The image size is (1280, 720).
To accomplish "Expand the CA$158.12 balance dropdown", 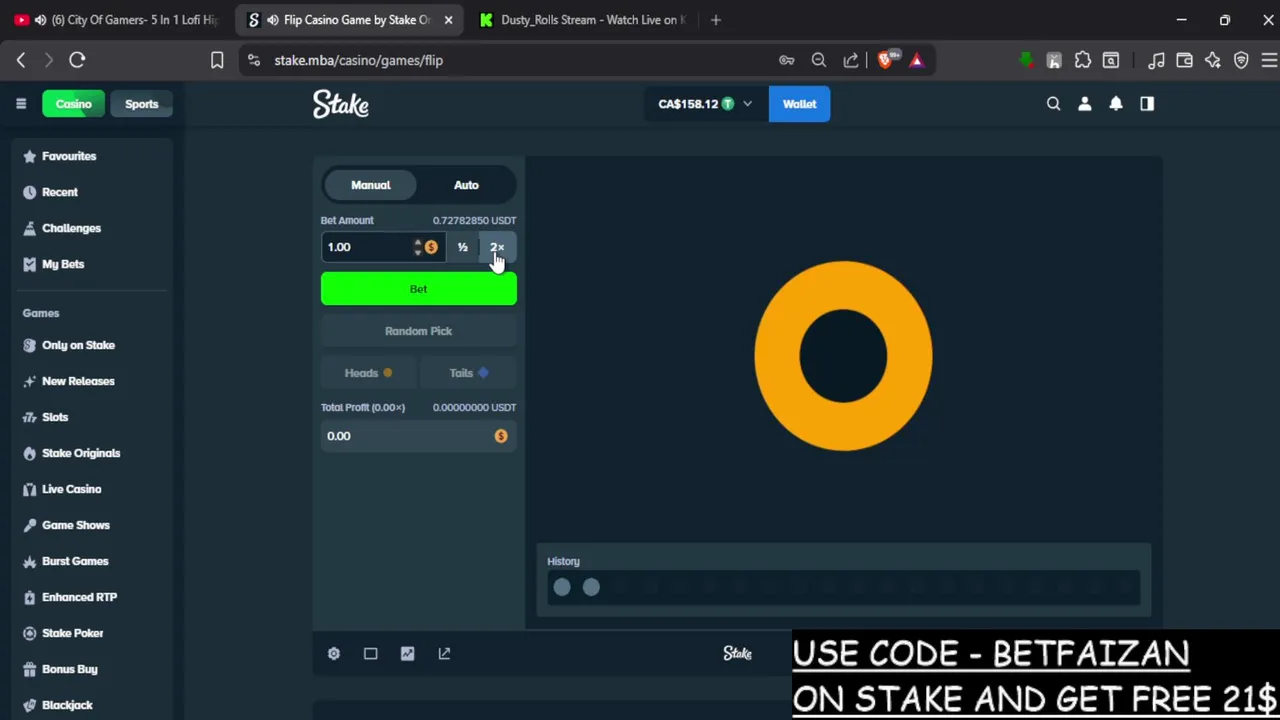I will pos(705,104).
